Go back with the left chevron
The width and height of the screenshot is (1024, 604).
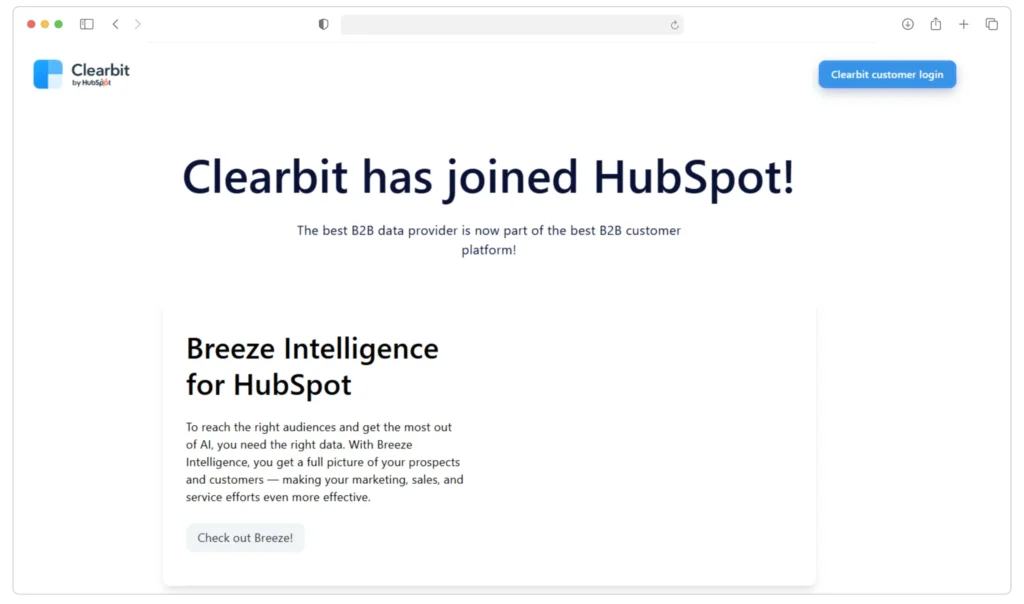tap(116, 24)
